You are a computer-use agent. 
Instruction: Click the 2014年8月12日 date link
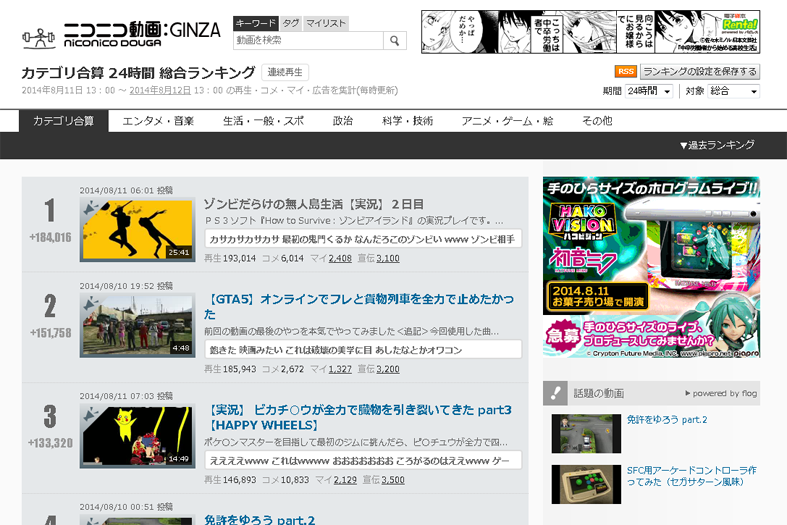tap(160, 90)
